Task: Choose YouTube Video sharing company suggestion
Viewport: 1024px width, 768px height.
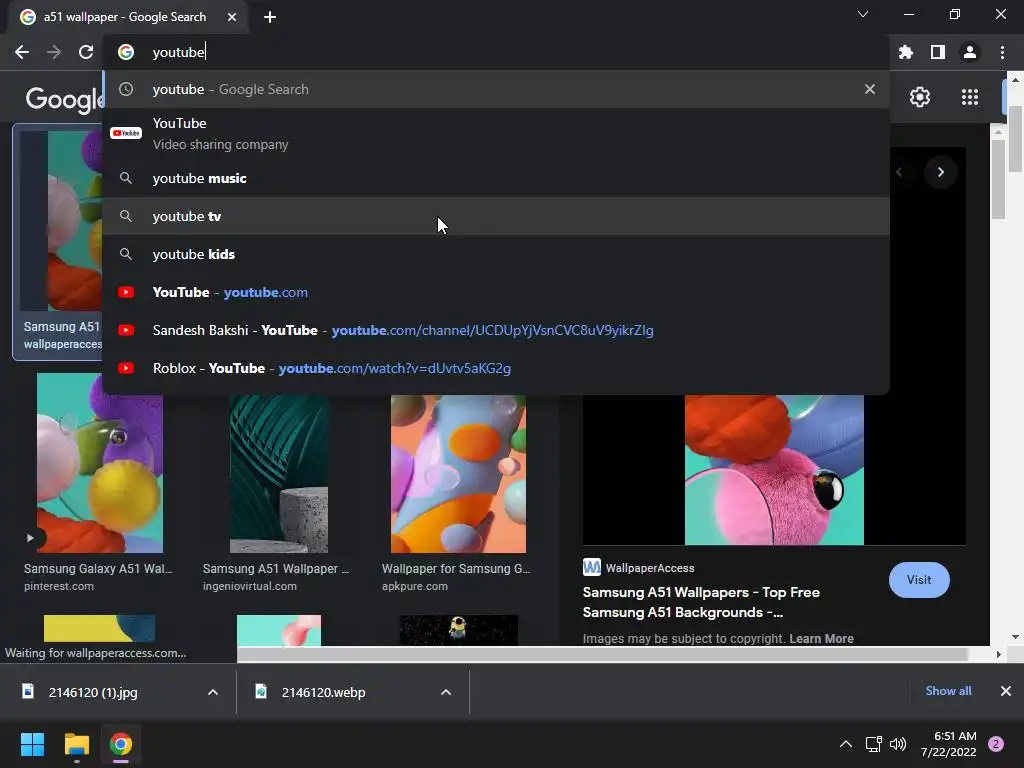Action: [x=496, y=134]
